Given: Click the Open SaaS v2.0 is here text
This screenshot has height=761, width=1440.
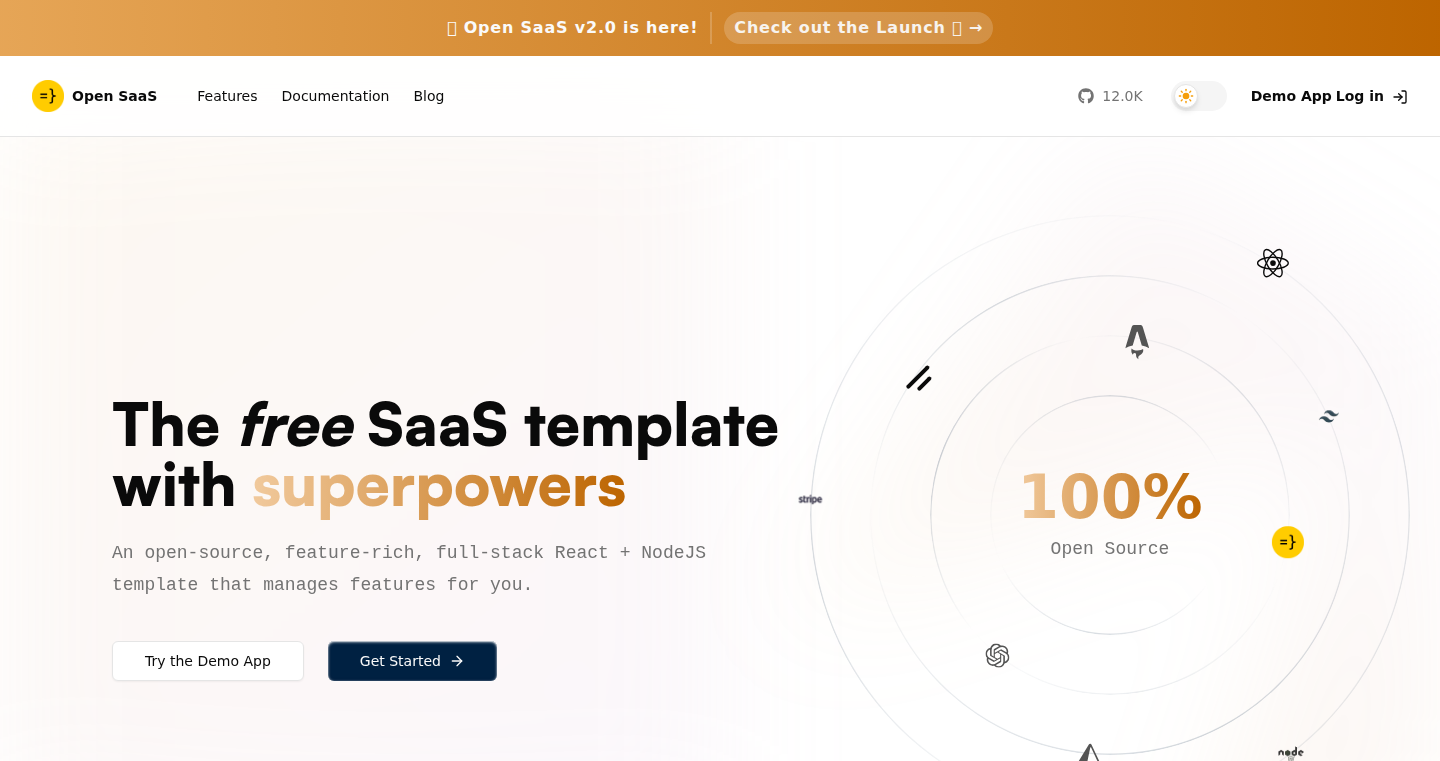Looking at the screenshot, I should coord(572,28).
